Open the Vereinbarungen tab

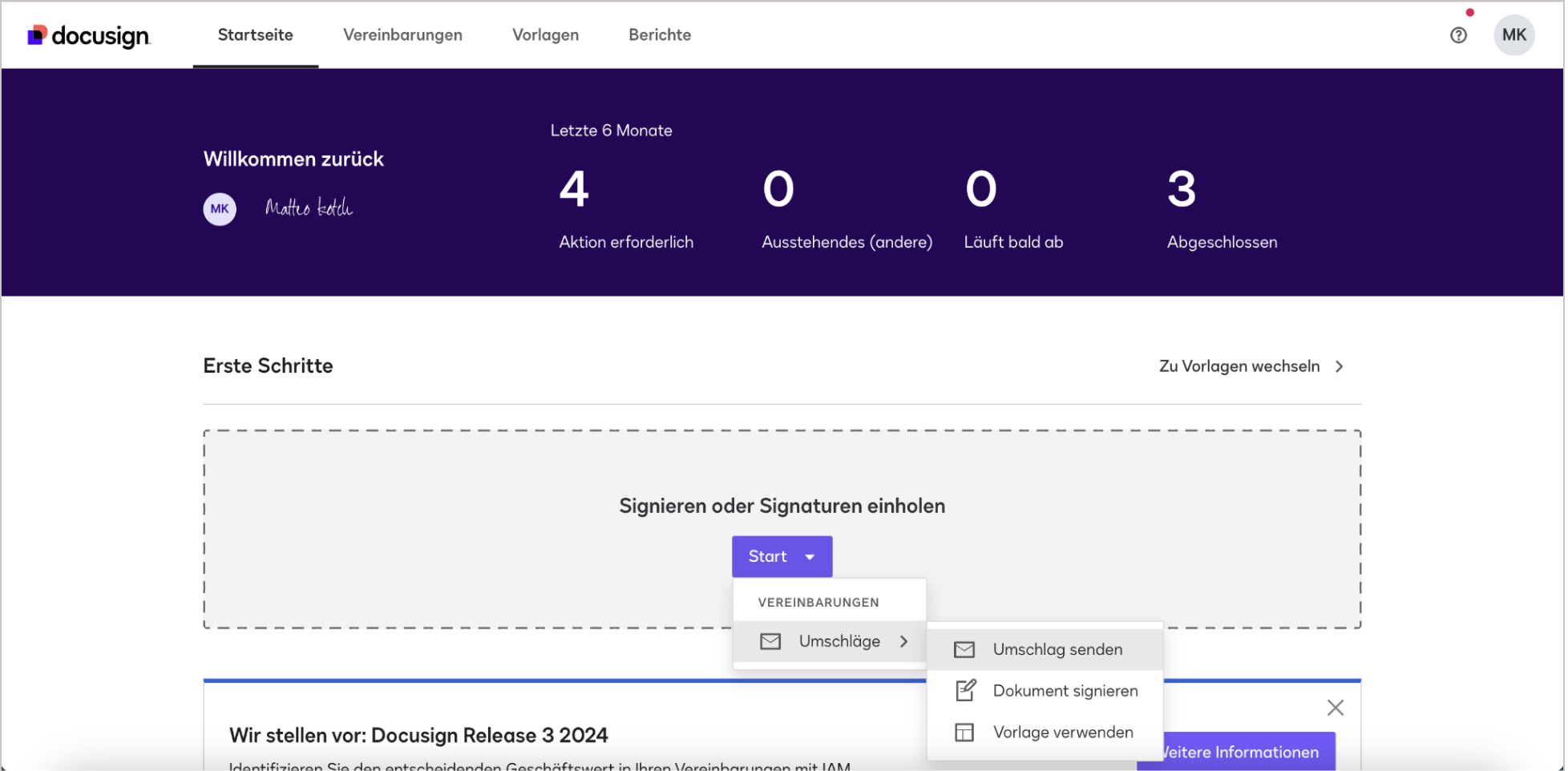(x=402, y=35)
